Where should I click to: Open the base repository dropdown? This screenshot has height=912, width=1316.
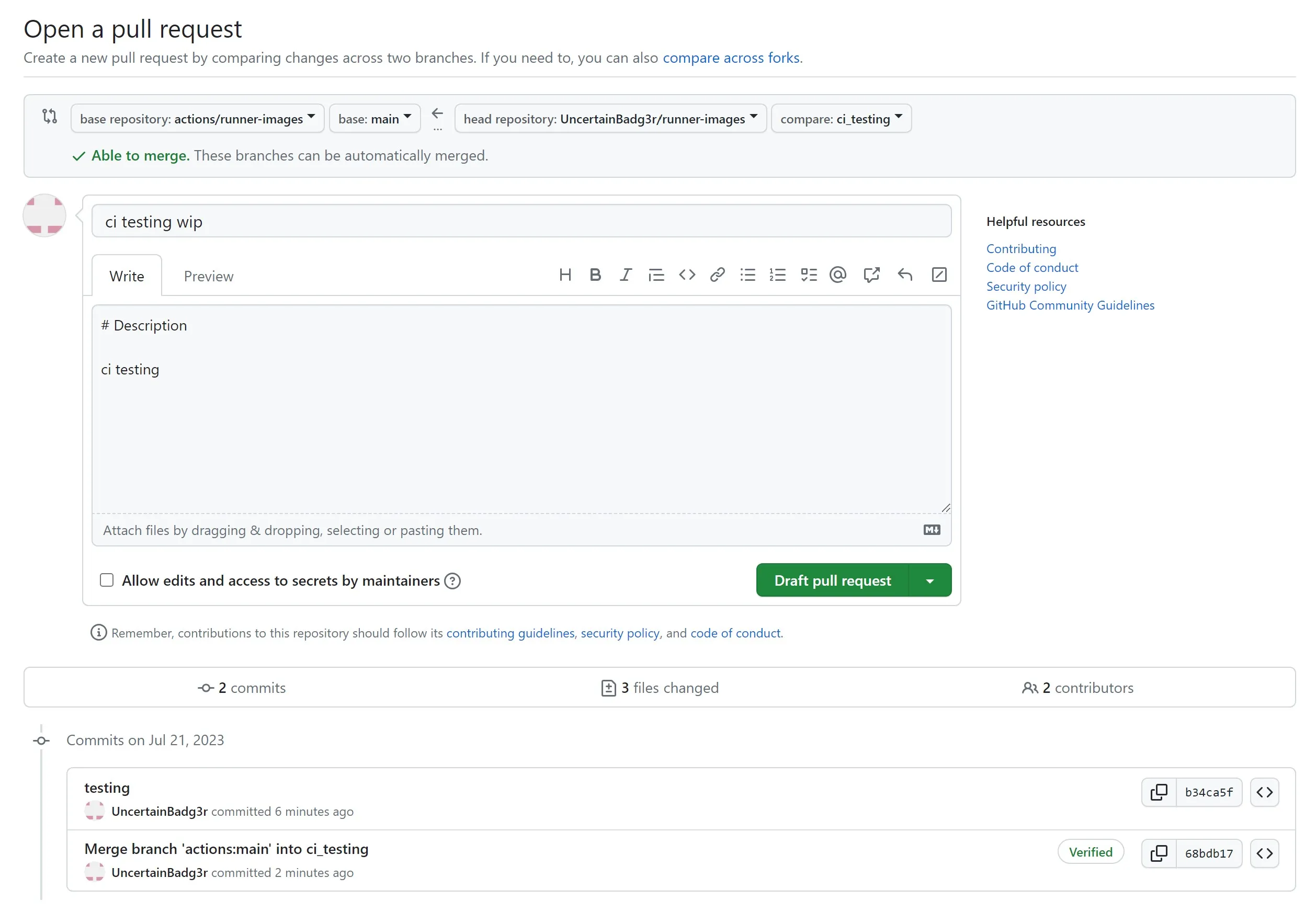[197, 118]
